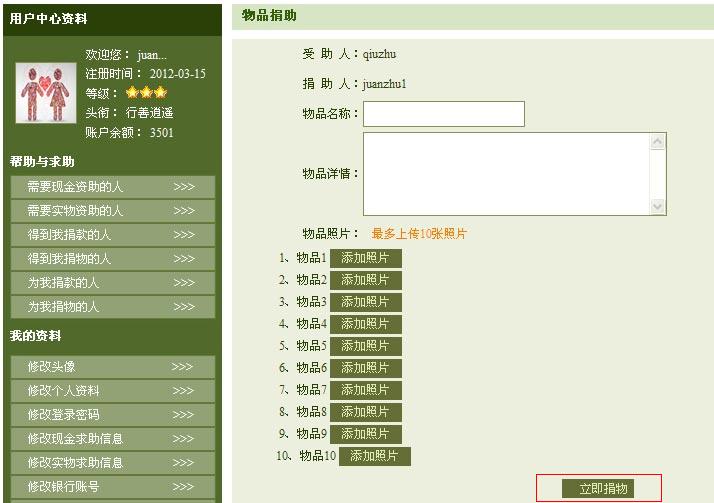Click arrows icon beside 需要现金资助的人

click(184, 187)
